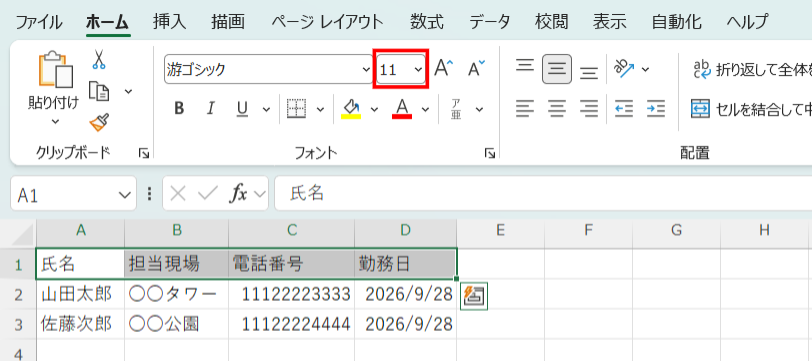Image resolution: width=812 pixels, height=361 pixels.
Task: Open the Clipboard dialog launcher
Action: tap(143, 153)
